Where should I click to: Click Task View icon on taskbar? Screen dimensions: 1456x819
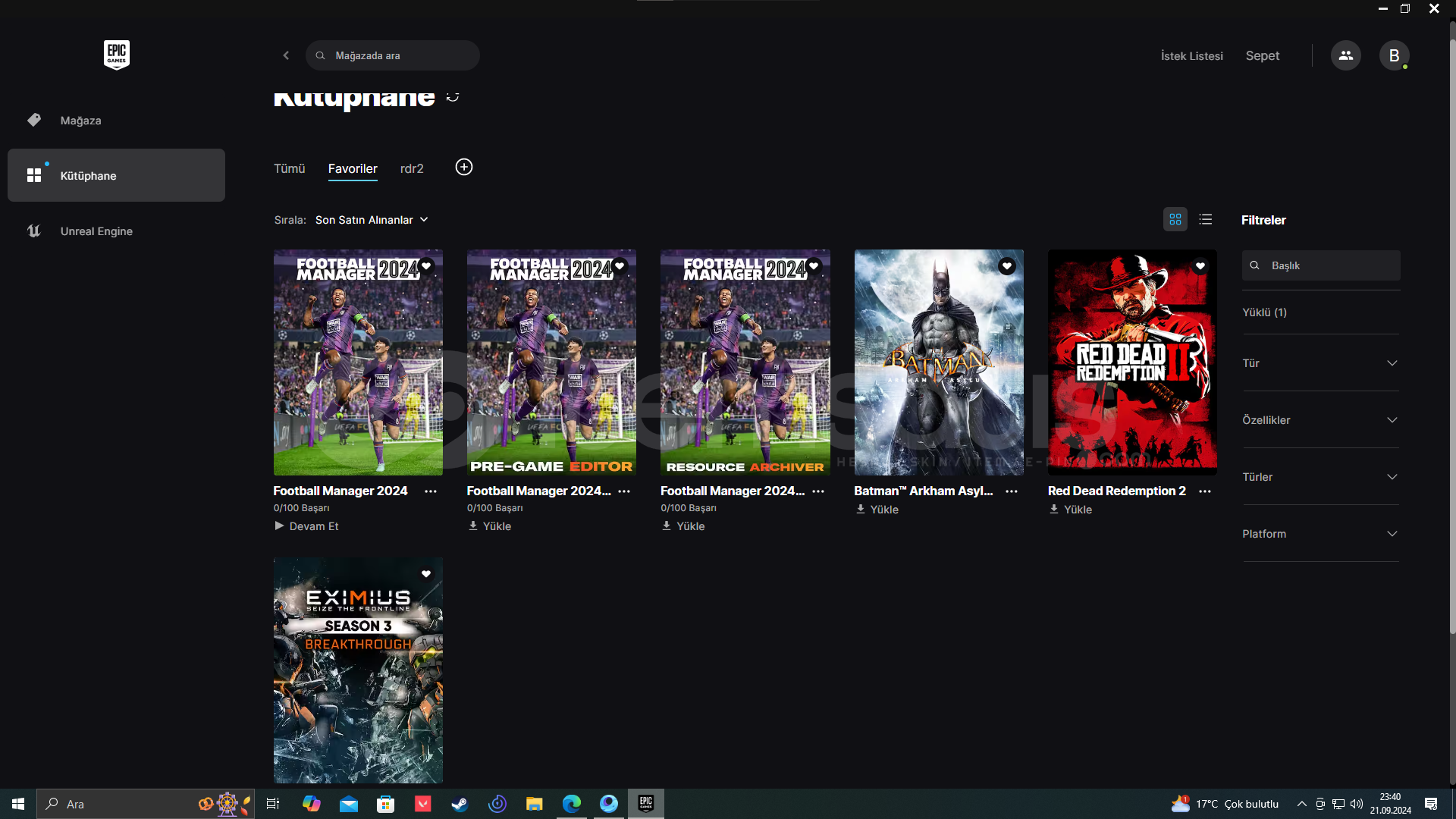click(273, 804)
